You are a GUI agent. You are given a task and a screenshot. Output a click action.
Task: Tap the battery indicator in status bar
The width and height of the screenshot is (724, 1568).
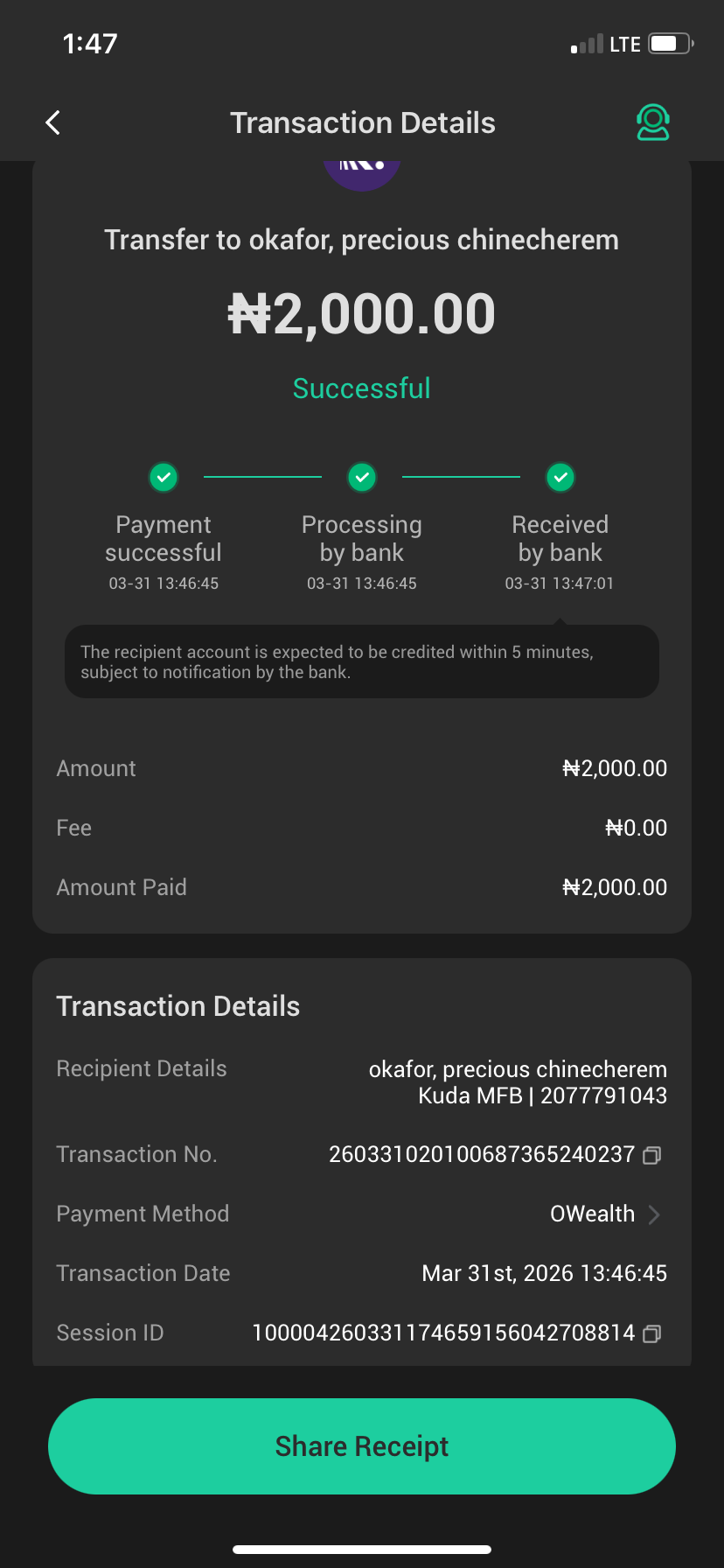670,44
